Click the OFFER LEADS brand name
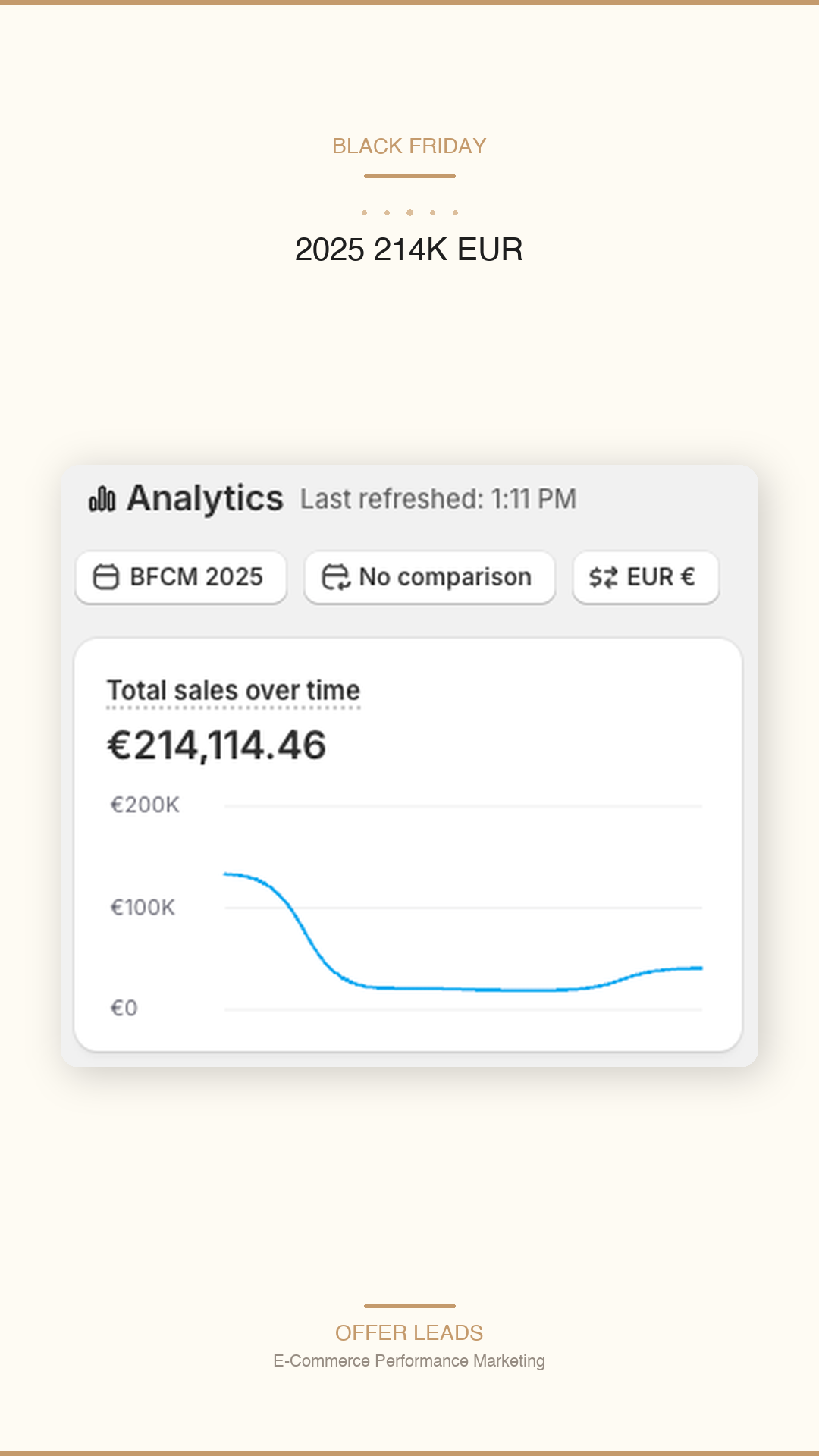Screen dimensions: 819x1456 coord(409,1332)
